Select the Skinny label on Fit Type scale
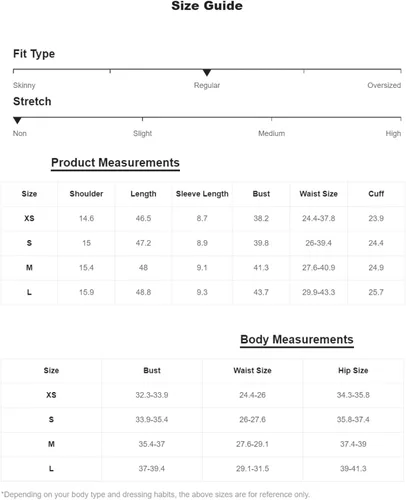This screenshot has width=406, height=500. pos(24,85)
